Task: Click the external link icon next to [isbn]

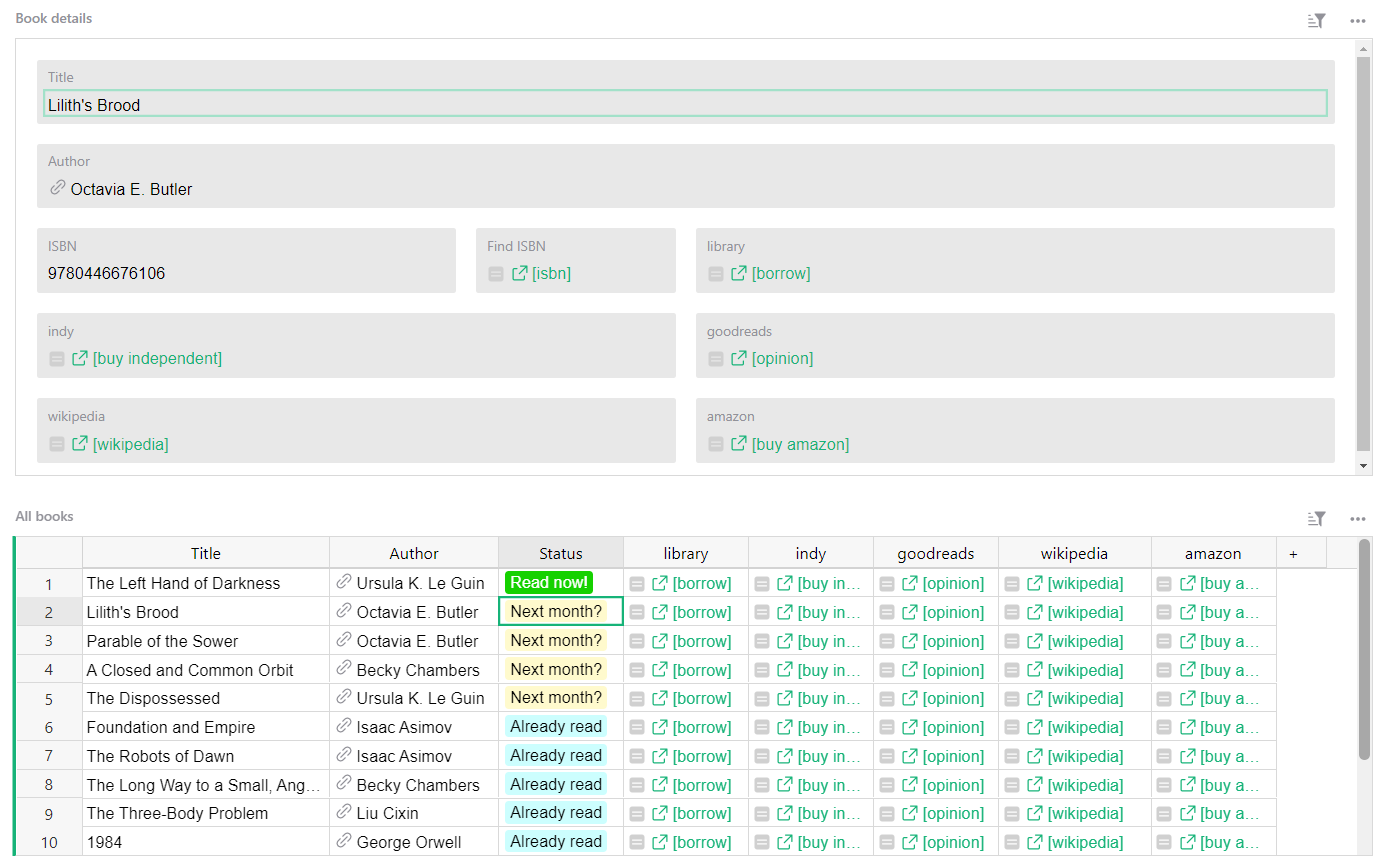Action: click(x=520, y=273)
